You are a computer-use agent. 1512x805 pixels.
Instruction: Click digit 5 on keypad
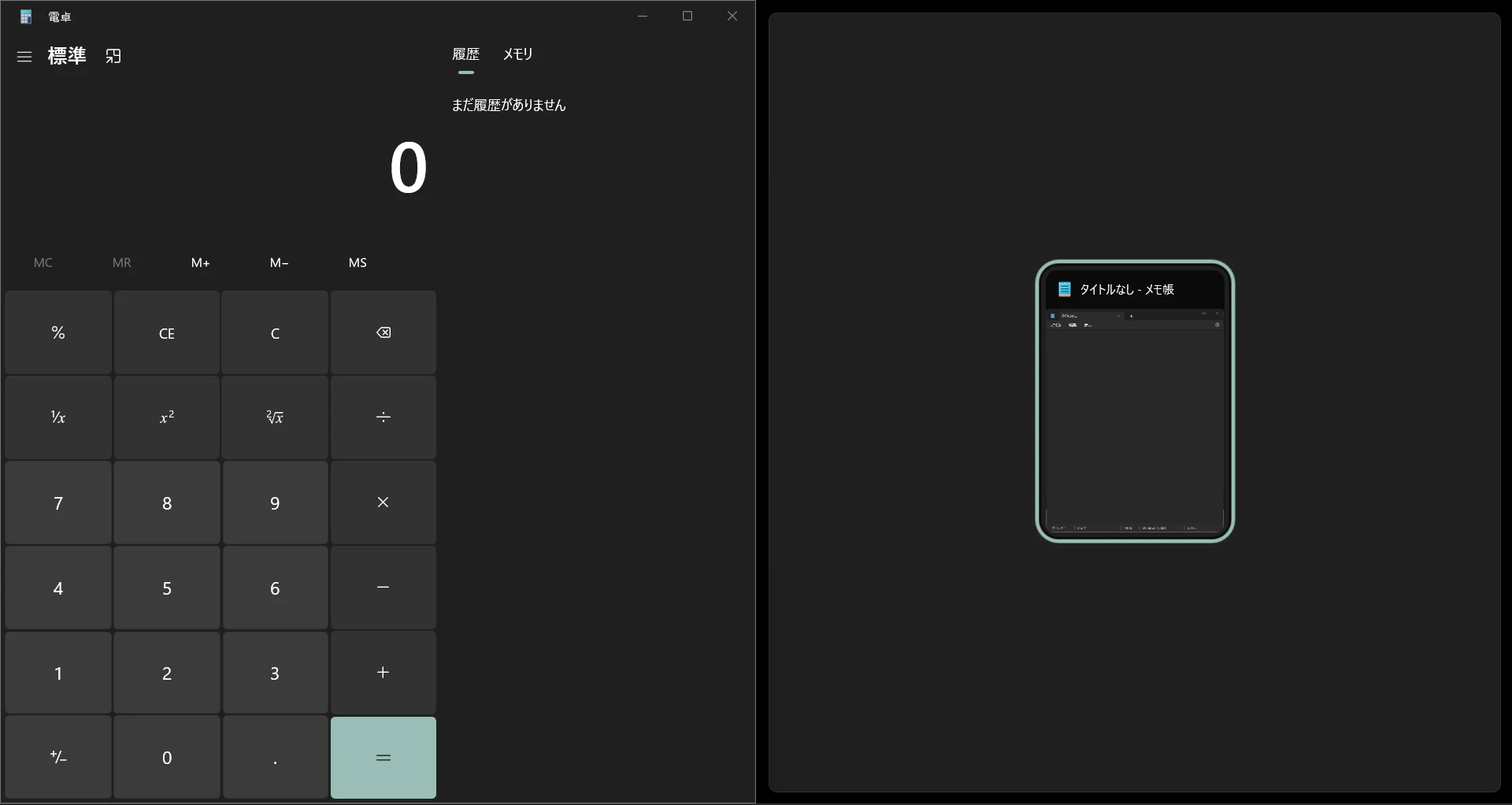tap(167, 588)
